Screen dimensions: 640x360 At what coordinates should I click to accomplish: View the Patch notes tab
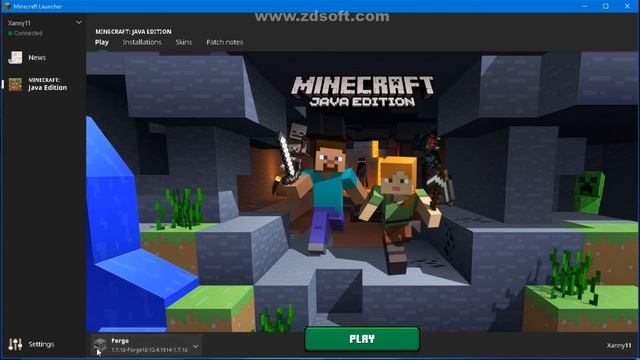click(224, 42)
